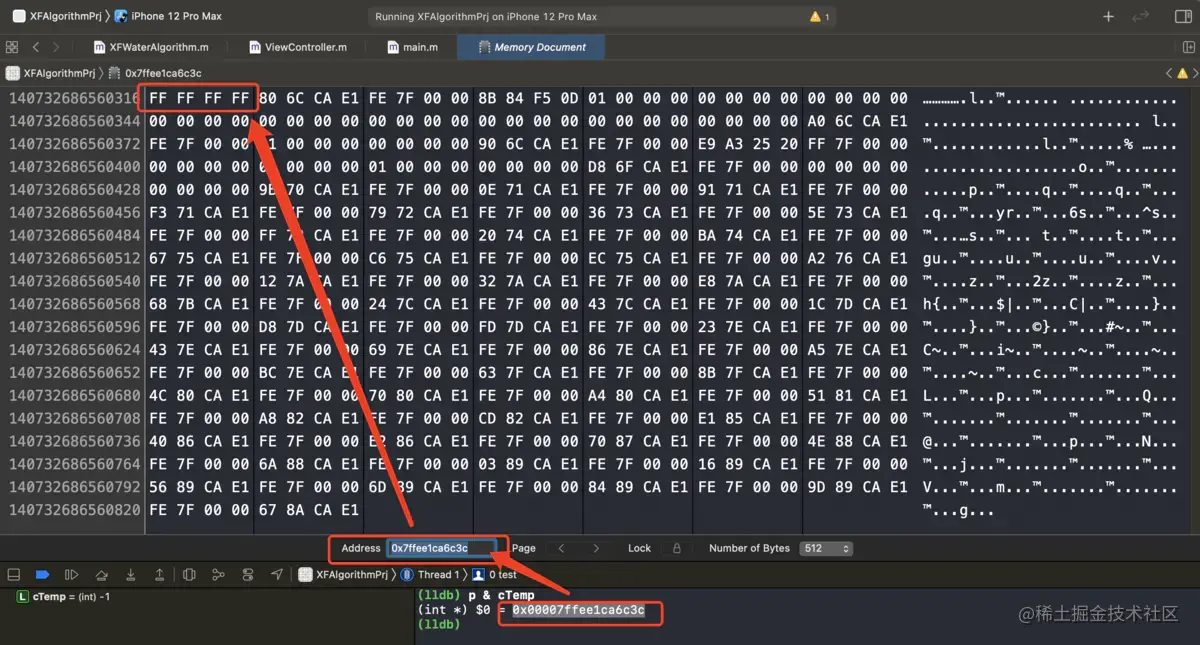Click the code review arrows icon
The height and width of the screenshot is (645, 1200).
point(1141,17)
